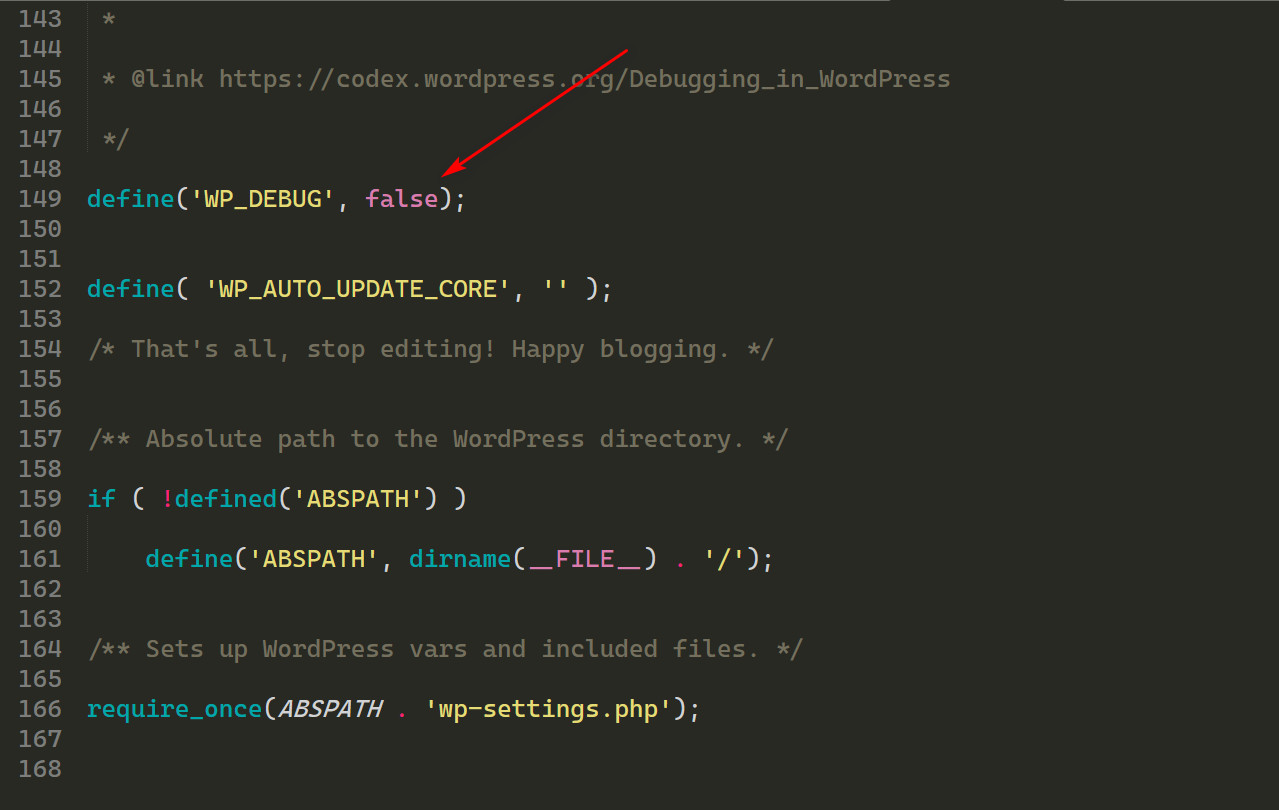Click line number 161 in the gutter
Image resolution: width=1279 pixels, height=810 pixels.
(40, 559)
